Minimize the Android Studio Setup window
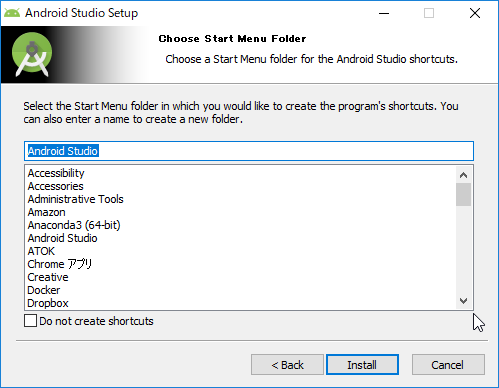The width and height of the screenshot is (499, 388). pyautogui.click(x=384, y=13)
